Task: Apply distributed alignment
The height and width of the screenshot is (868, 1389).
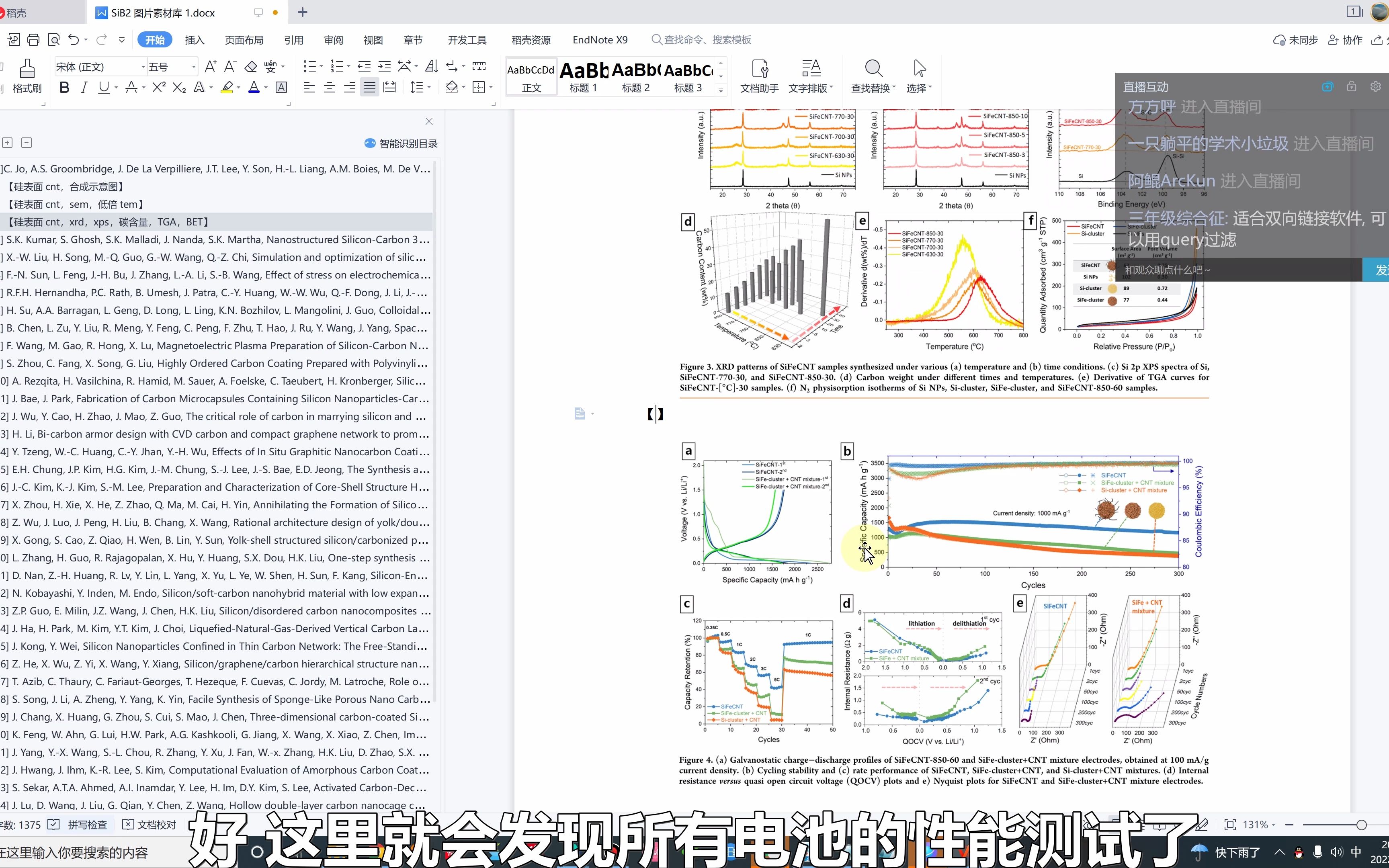Action: pyautogui.click(x=390, y=87)
